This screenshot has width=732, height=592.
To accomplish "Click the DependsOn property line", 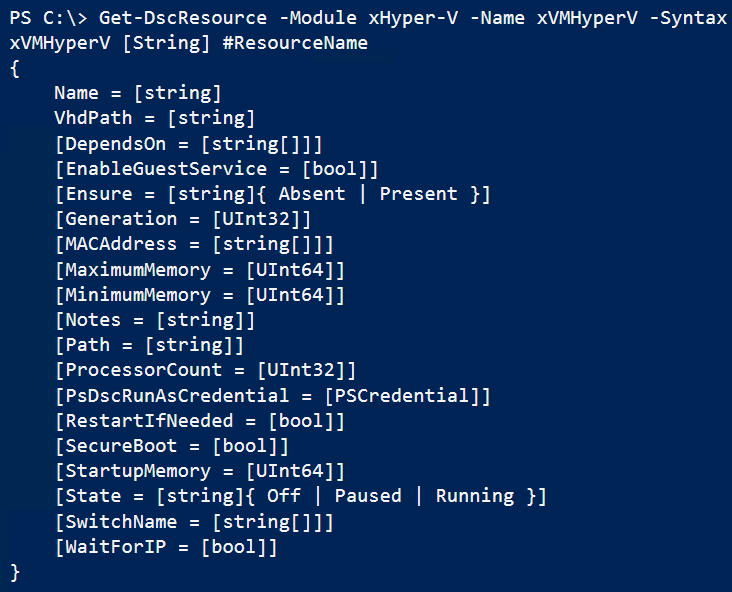I will (188, 144).
